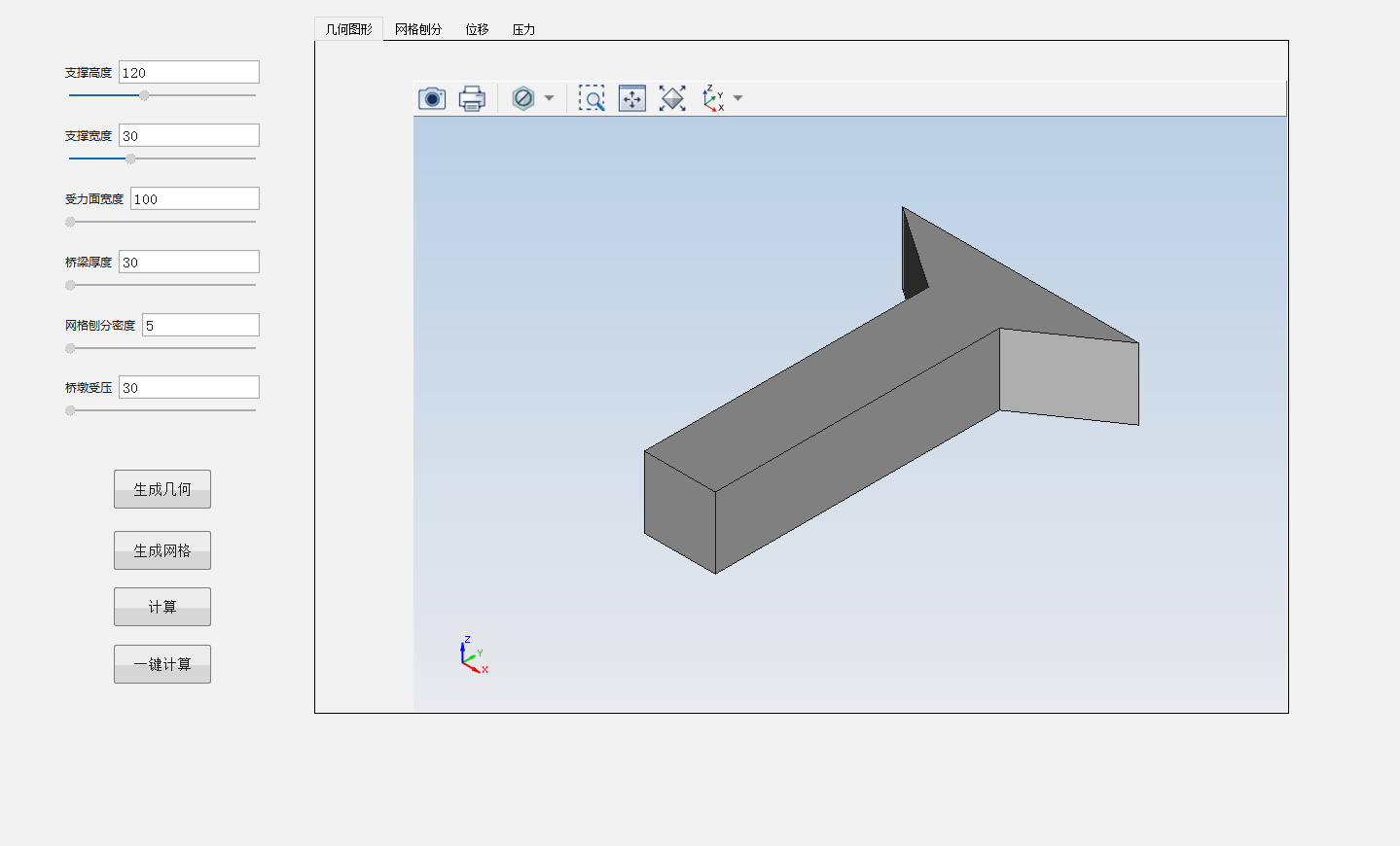This screenshot has width=1400, height=846.
Task: Click the scene light toggle icon
Action: click(x=523, y=98)
